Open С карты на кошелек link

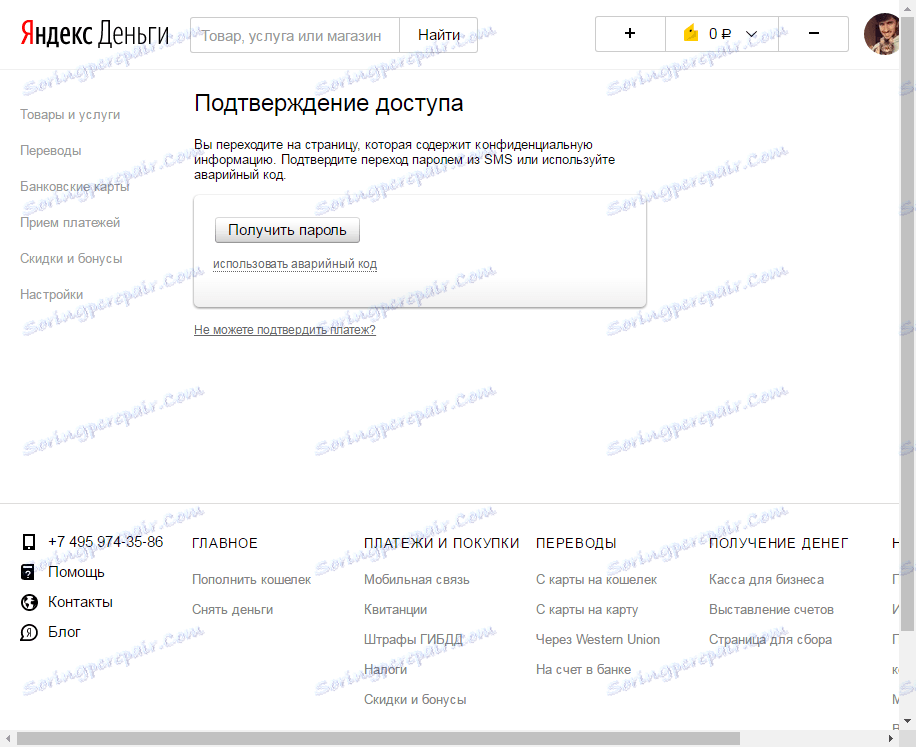(596, 580)
